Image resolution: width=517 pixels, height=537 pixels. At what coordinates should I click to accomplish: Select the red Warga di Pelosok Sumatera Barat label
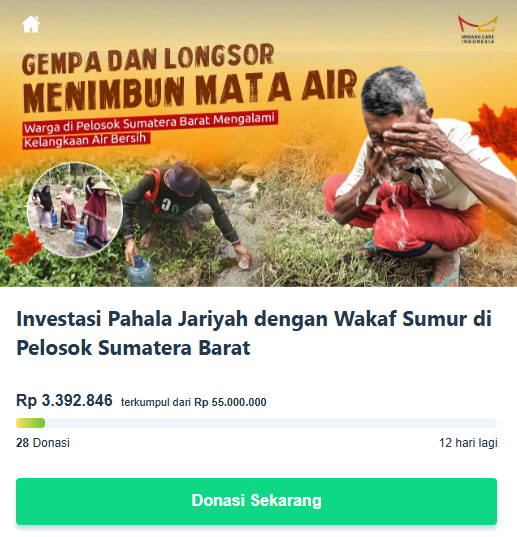150,123
